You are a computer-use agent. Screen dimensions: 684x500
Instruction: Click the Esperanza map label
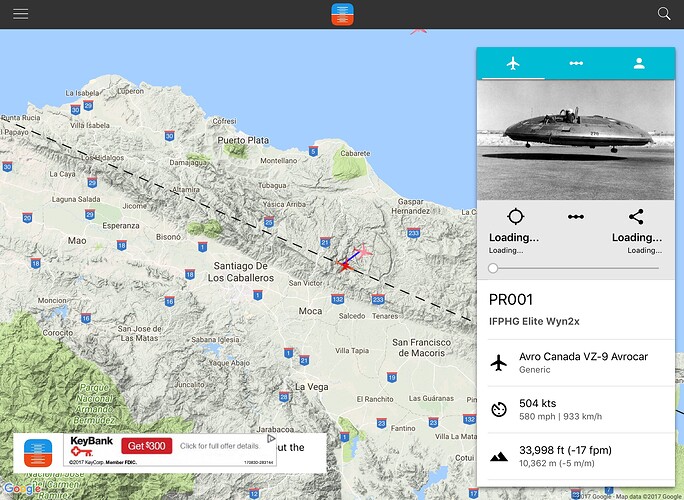(x=121, y=226)
